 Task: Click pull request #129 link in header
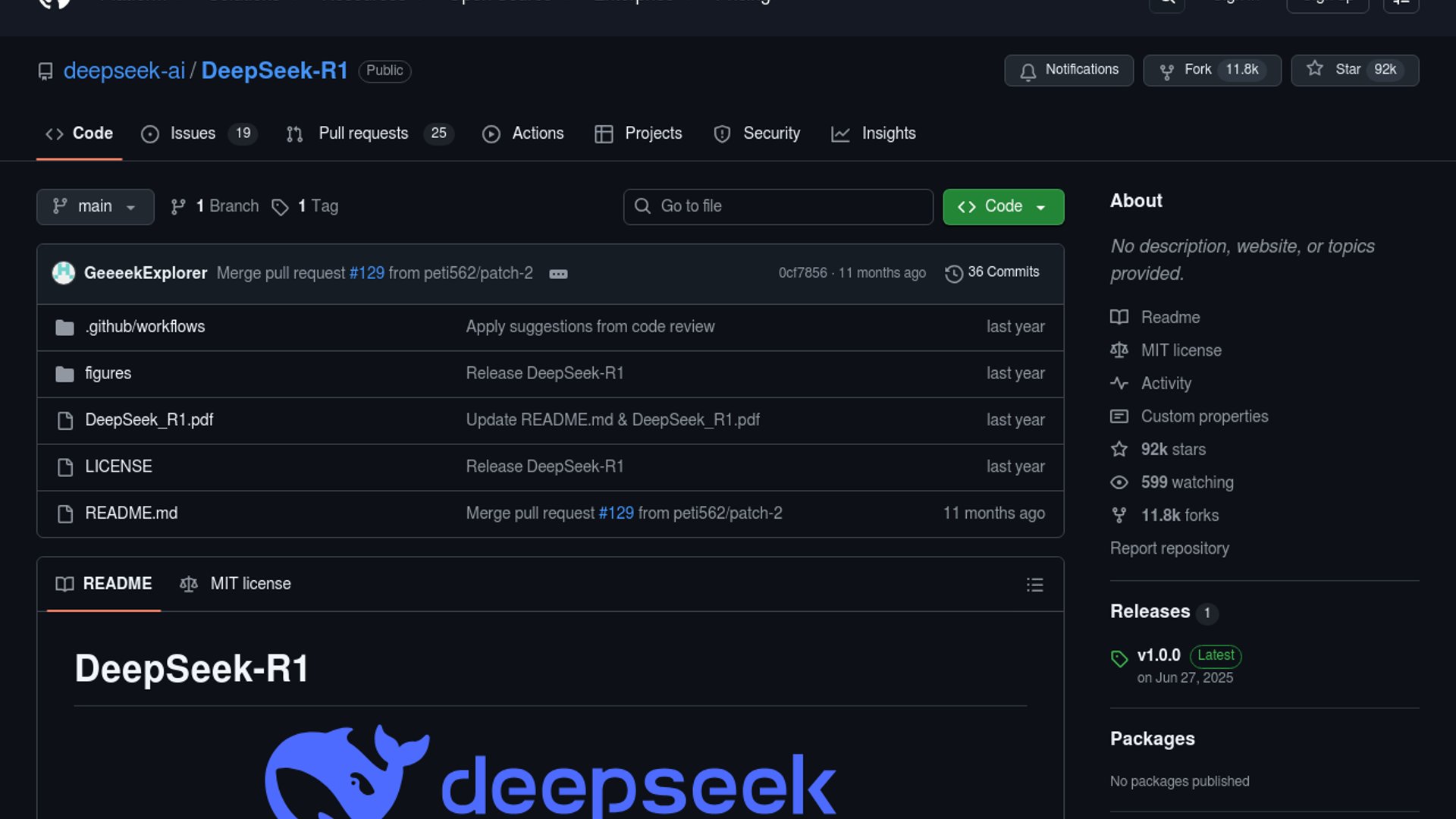point(366,273)
